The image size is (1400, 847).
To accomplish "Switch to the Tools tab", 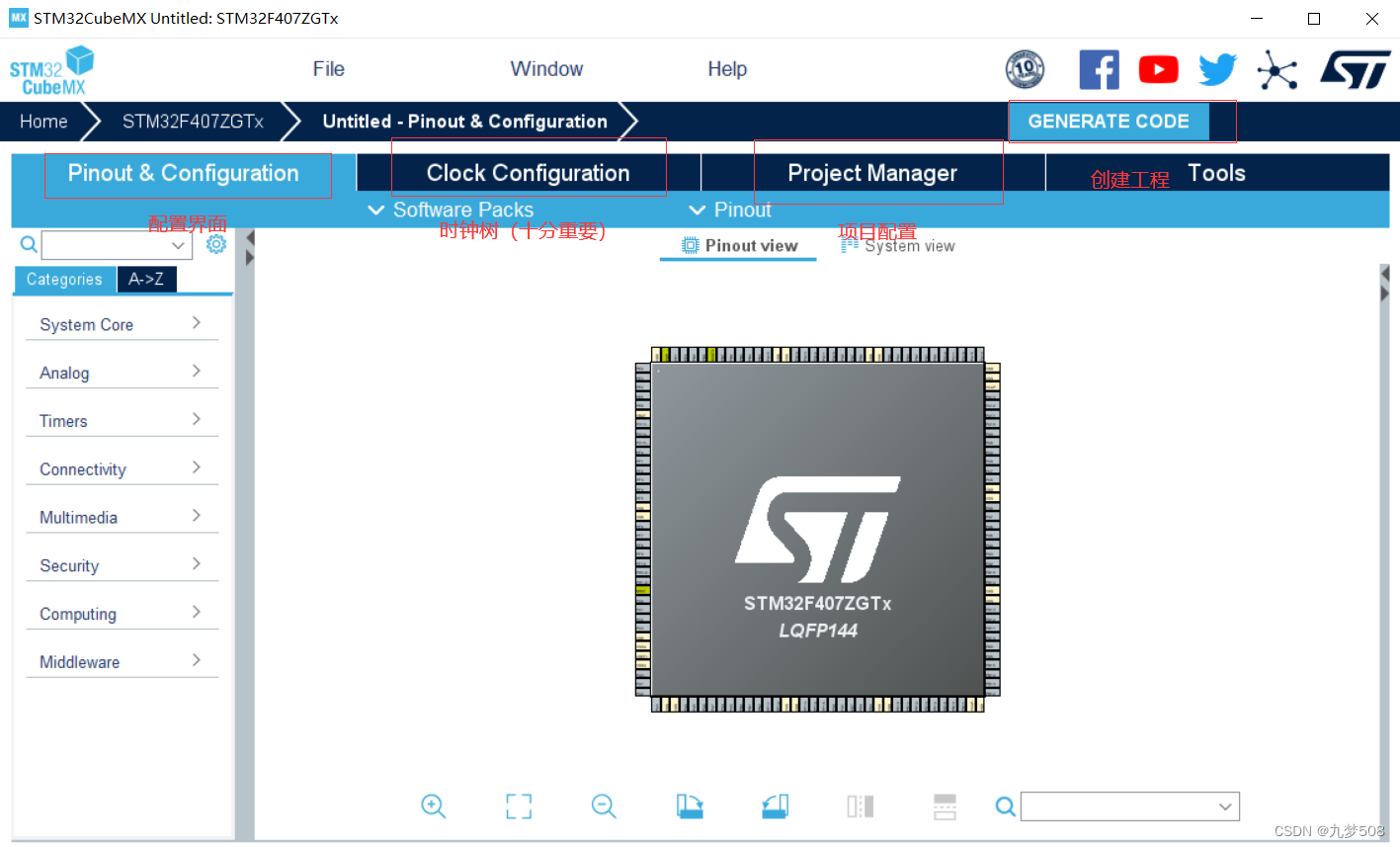I will pos(1217,173).
